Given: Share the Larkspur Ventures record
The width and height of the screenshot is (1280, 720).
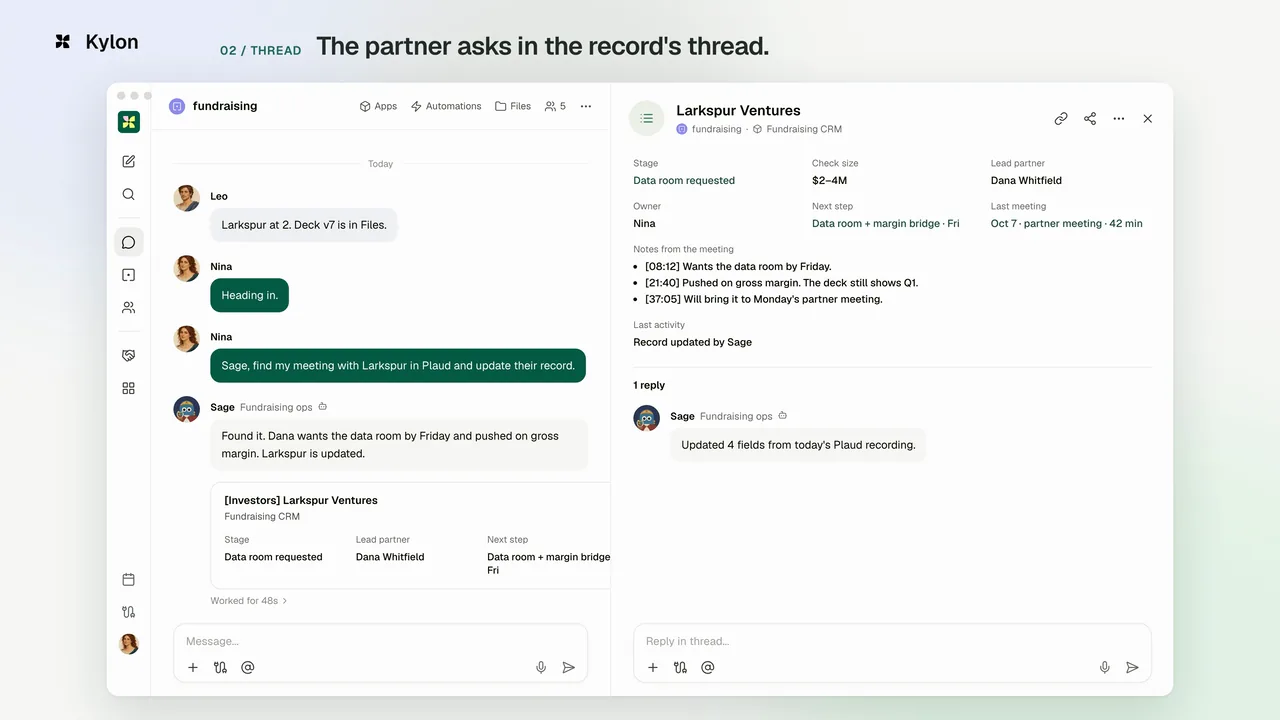Looking at the screenshot, I should pyautogui.click(x=1090, y=118).
